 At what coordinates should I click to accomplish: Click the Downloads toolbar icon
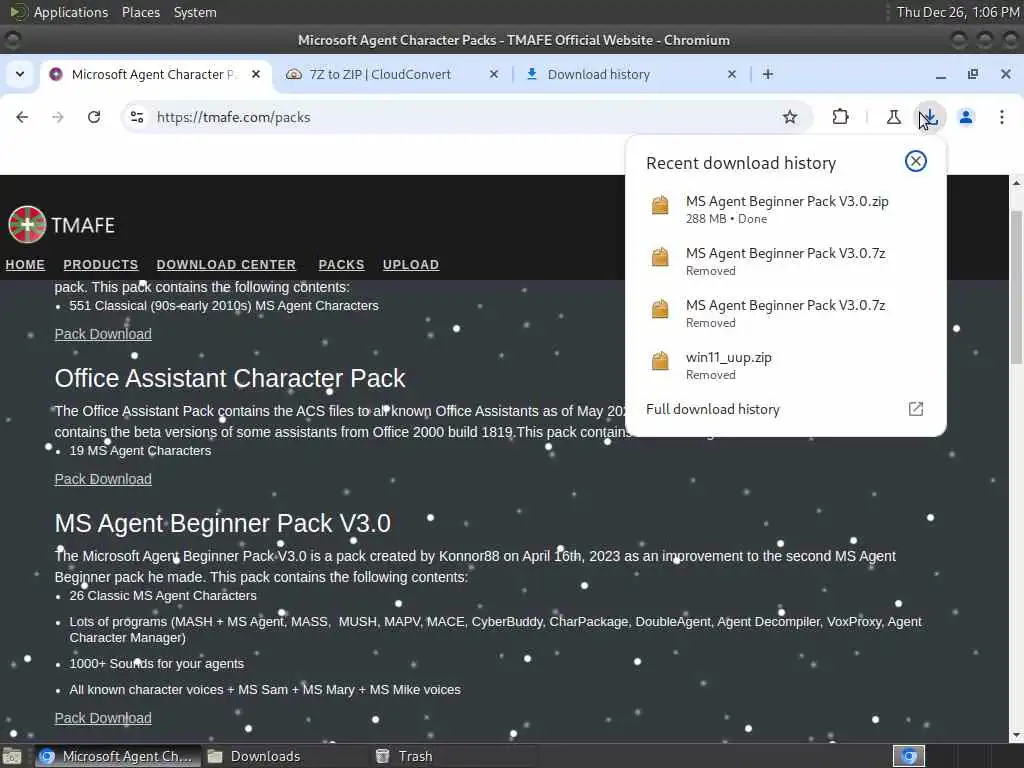tap(930, 117)
